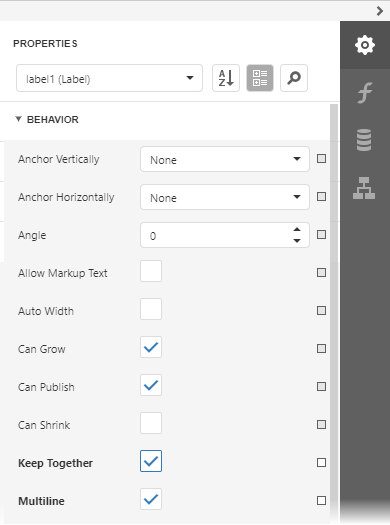
Task: Uncheck the Can Grow checkbox
Action: (151, 347)
